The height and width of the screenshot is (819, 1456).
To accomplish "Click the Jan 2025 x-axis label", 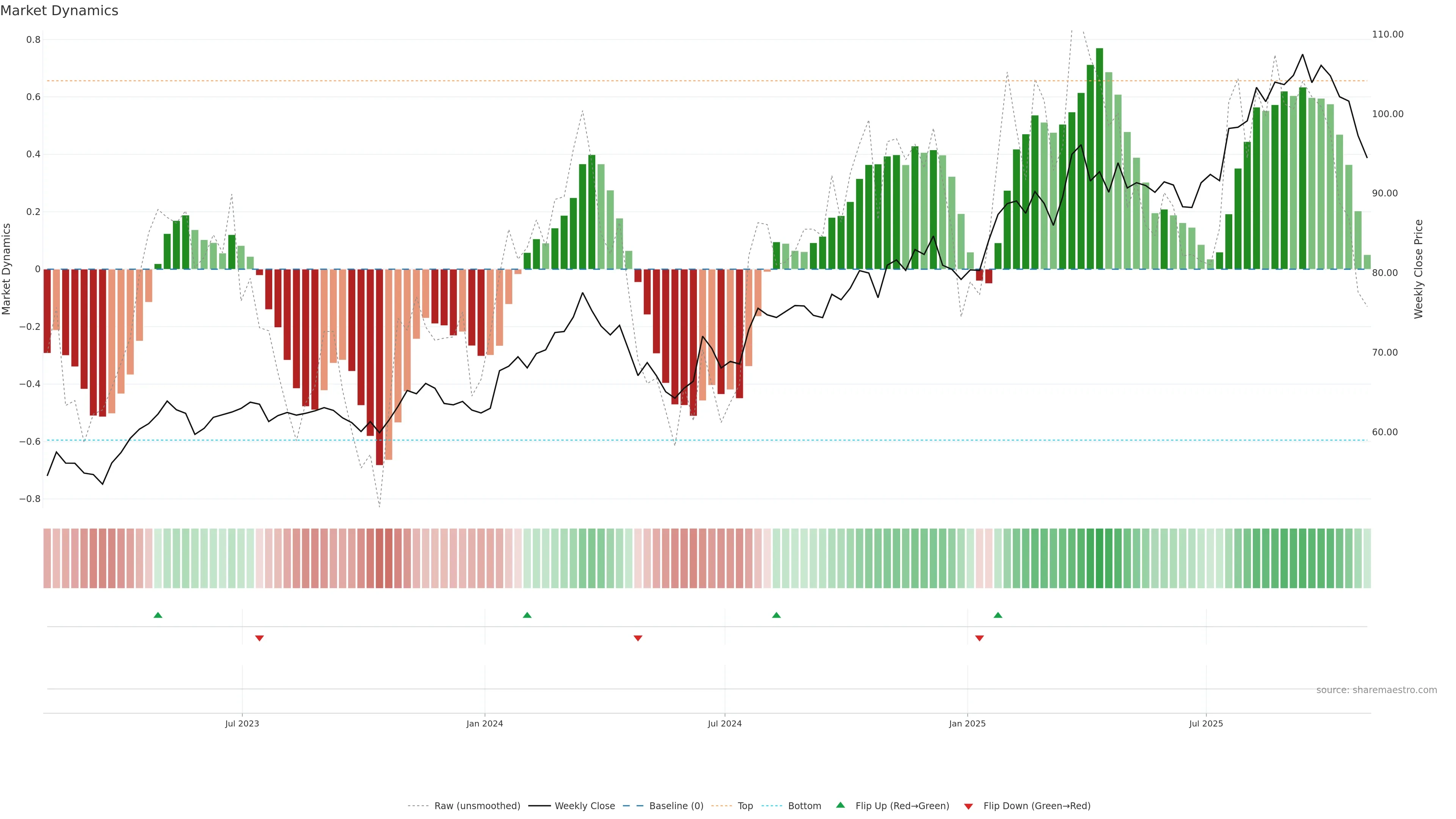I will (967, 723).
